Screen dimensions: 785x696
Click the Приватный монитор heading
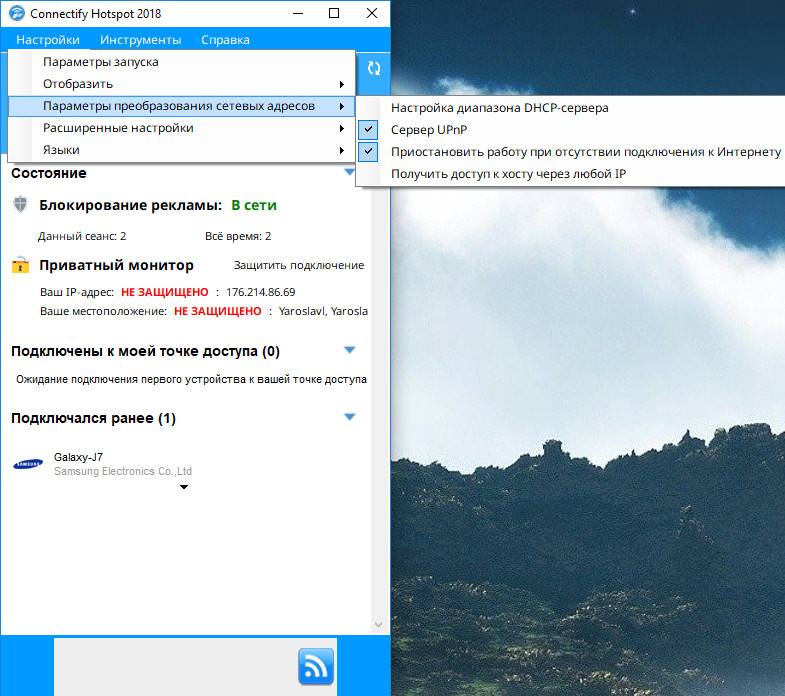tap(116, 265)
